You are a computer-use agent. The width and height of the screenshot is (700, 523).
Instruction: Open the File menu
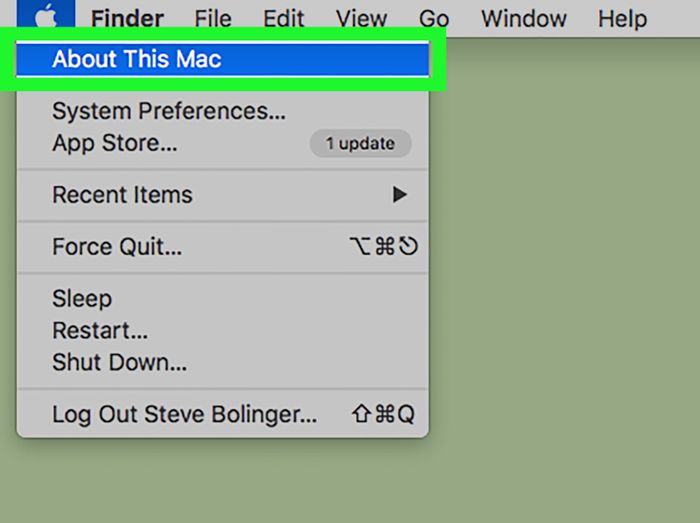click(213, 19)
